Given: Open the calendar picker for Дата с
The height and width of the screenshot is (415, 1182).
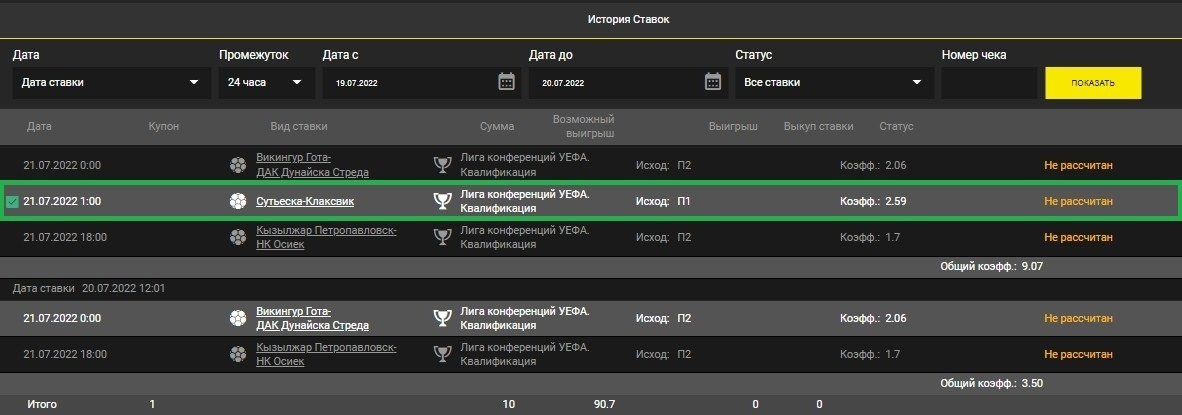Looking at the screenshot, I should point(506,82).
